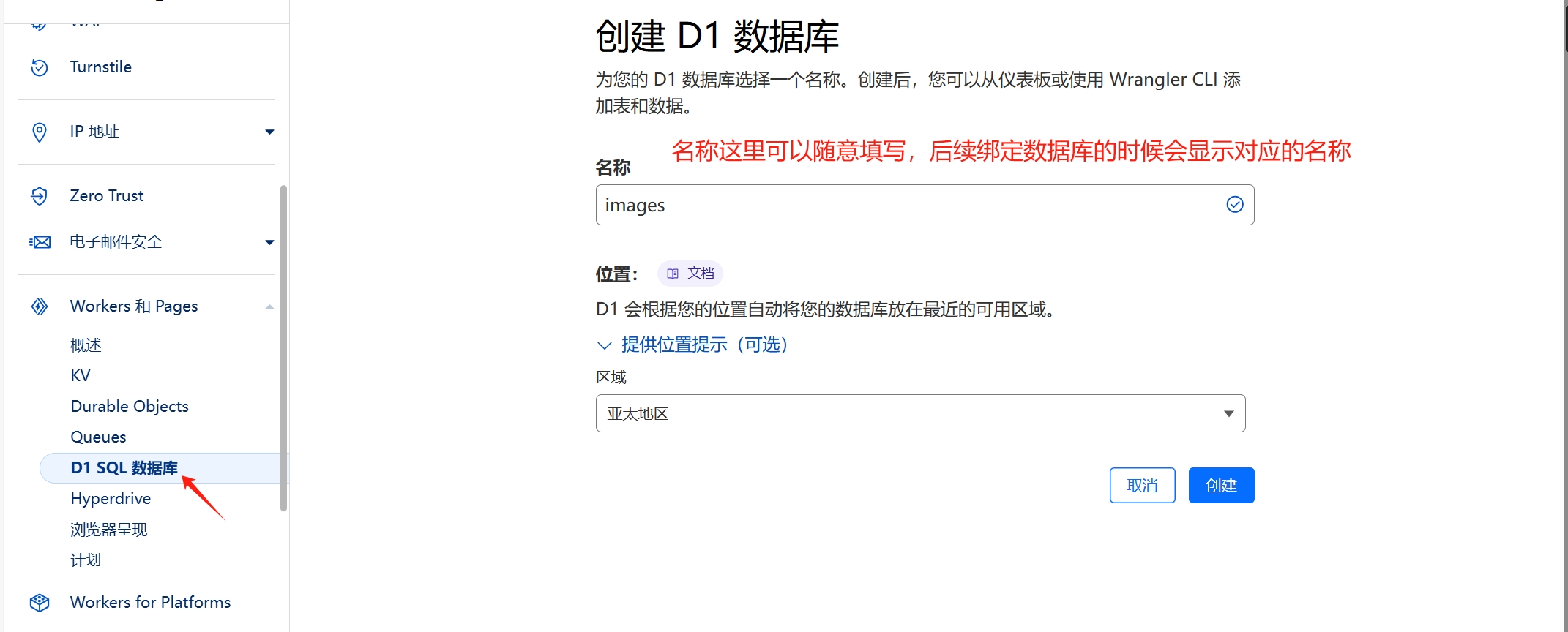The height and width of the screenshot is (632, 1568).
Task: Click the Workers for Platforms cube icon
Action: coord(40,603)
